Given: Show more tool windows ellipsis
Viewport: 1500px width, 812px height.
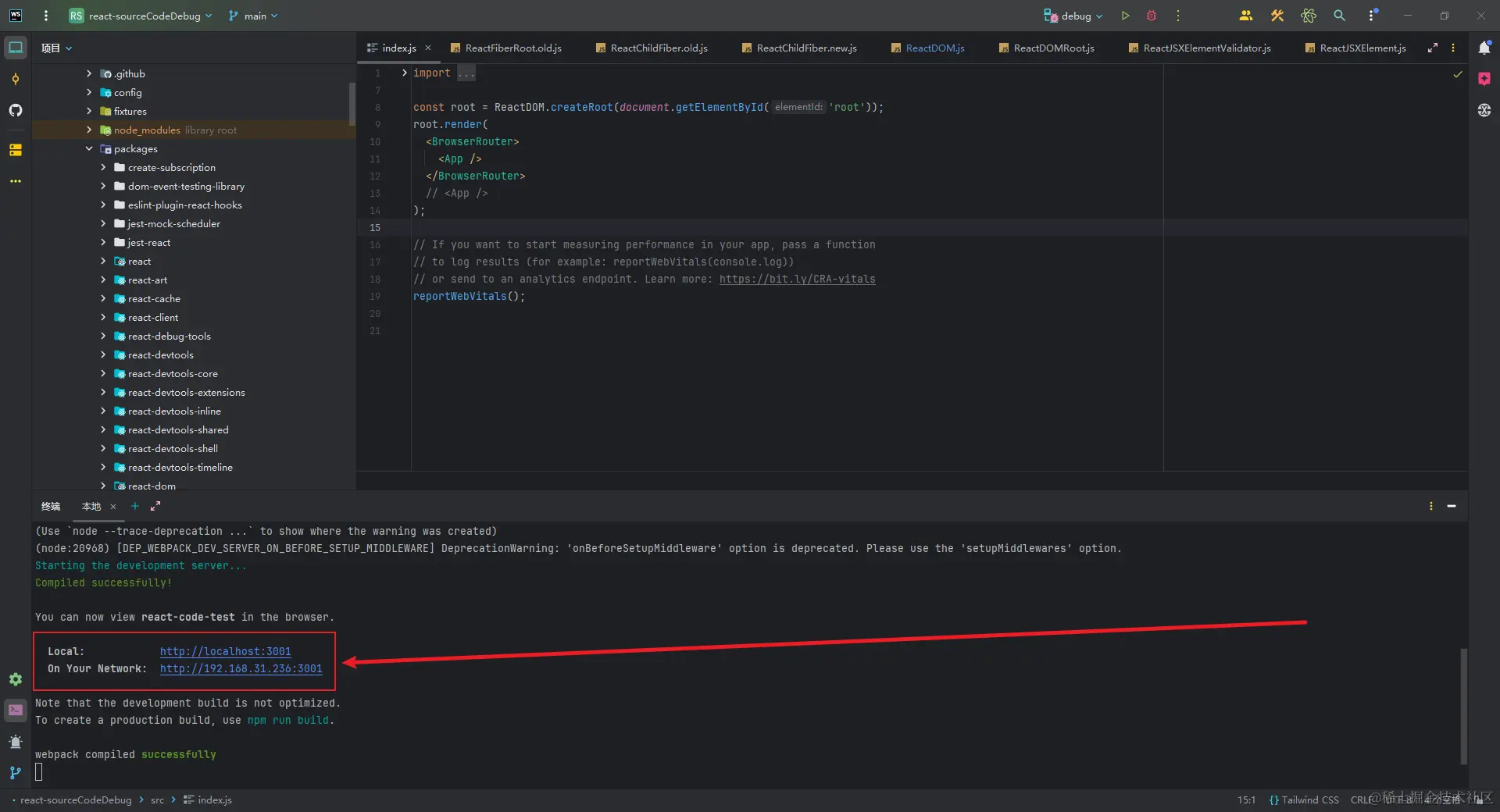Looking at the screenshot, I should click(16, 181).
